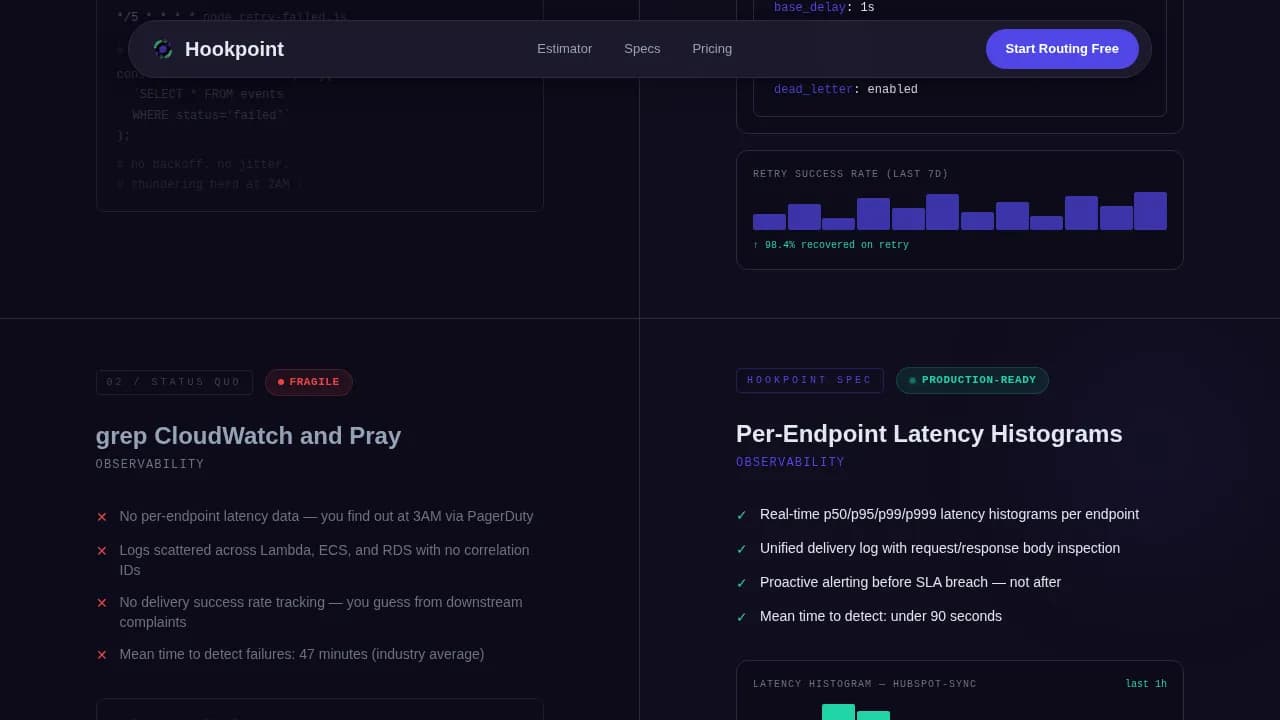Click the checkmark beside Real-time p50/p95/p99/p999 latency
The width and height of the screenshot is (1280, 720).
742,515
